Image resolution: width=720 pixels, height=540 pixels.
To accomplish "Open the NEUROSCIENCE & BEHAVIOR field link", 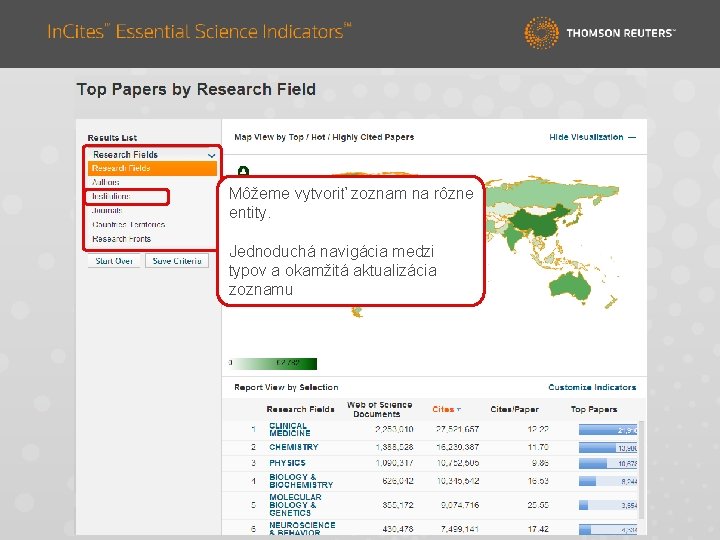I will [302, 529].
